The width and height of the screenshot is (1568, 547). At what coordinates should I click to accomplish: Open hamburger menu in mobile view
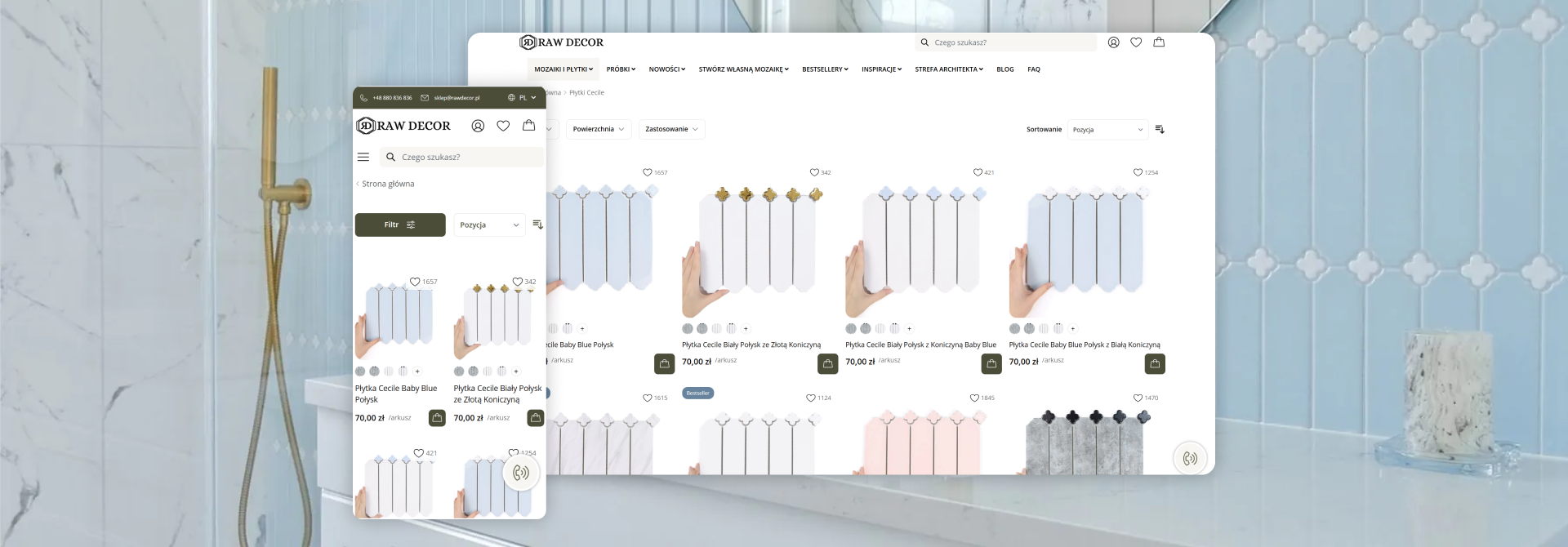pos(363,158)
